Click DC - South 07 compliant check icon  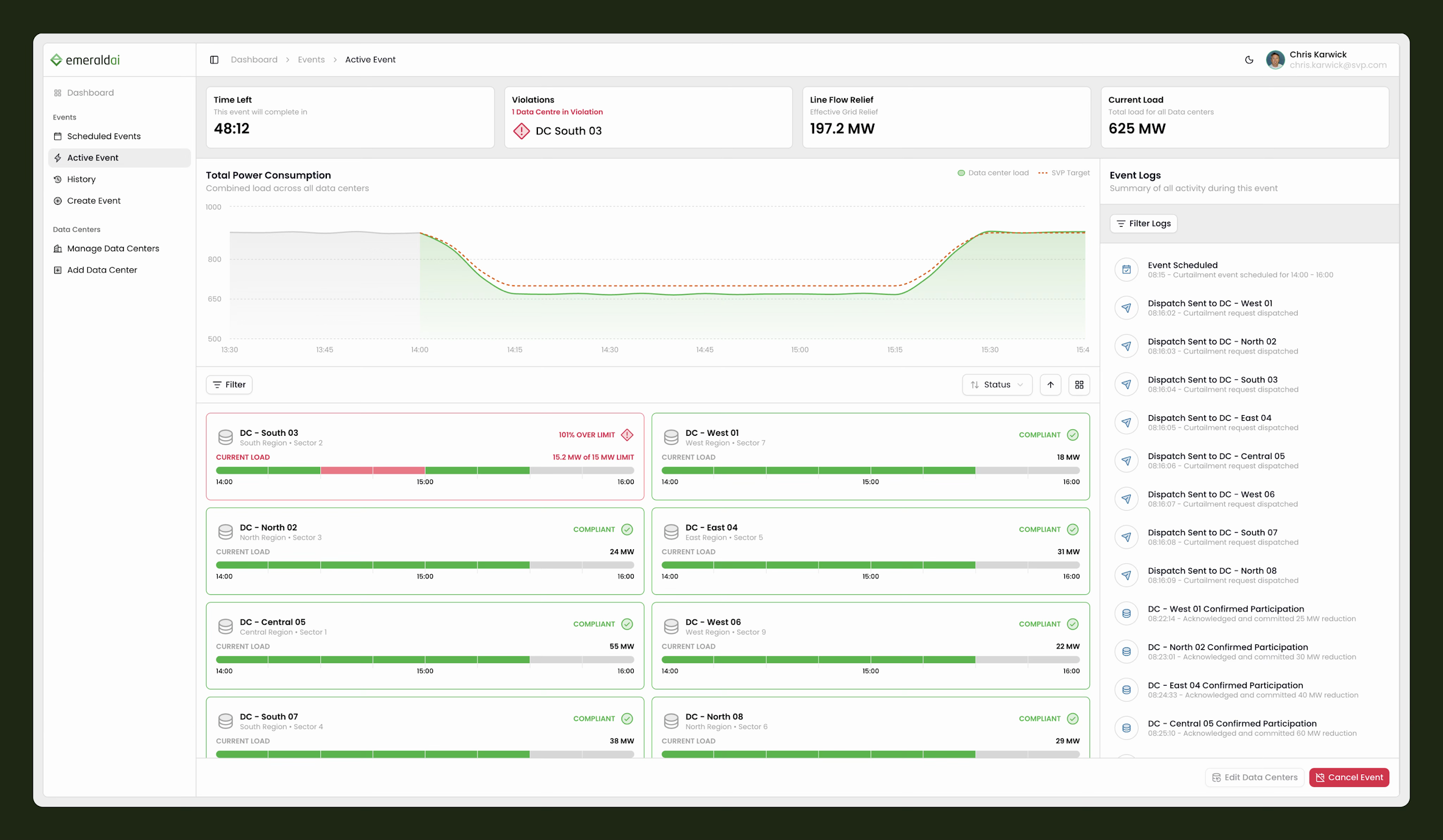point(627,719)
